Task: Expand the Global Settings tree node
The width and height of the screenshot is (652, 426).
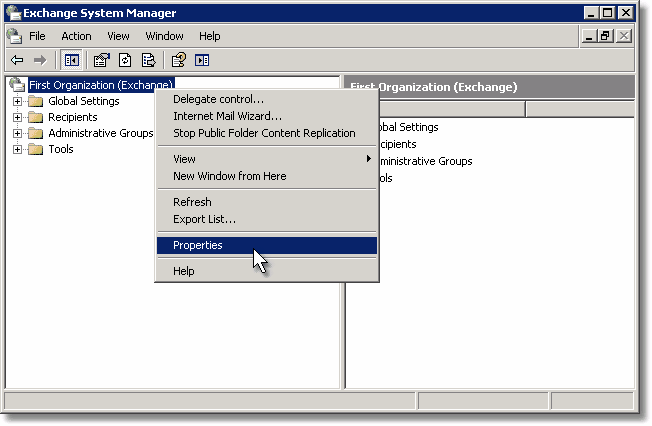Action: pyautogui.click(x=17, y=101)
